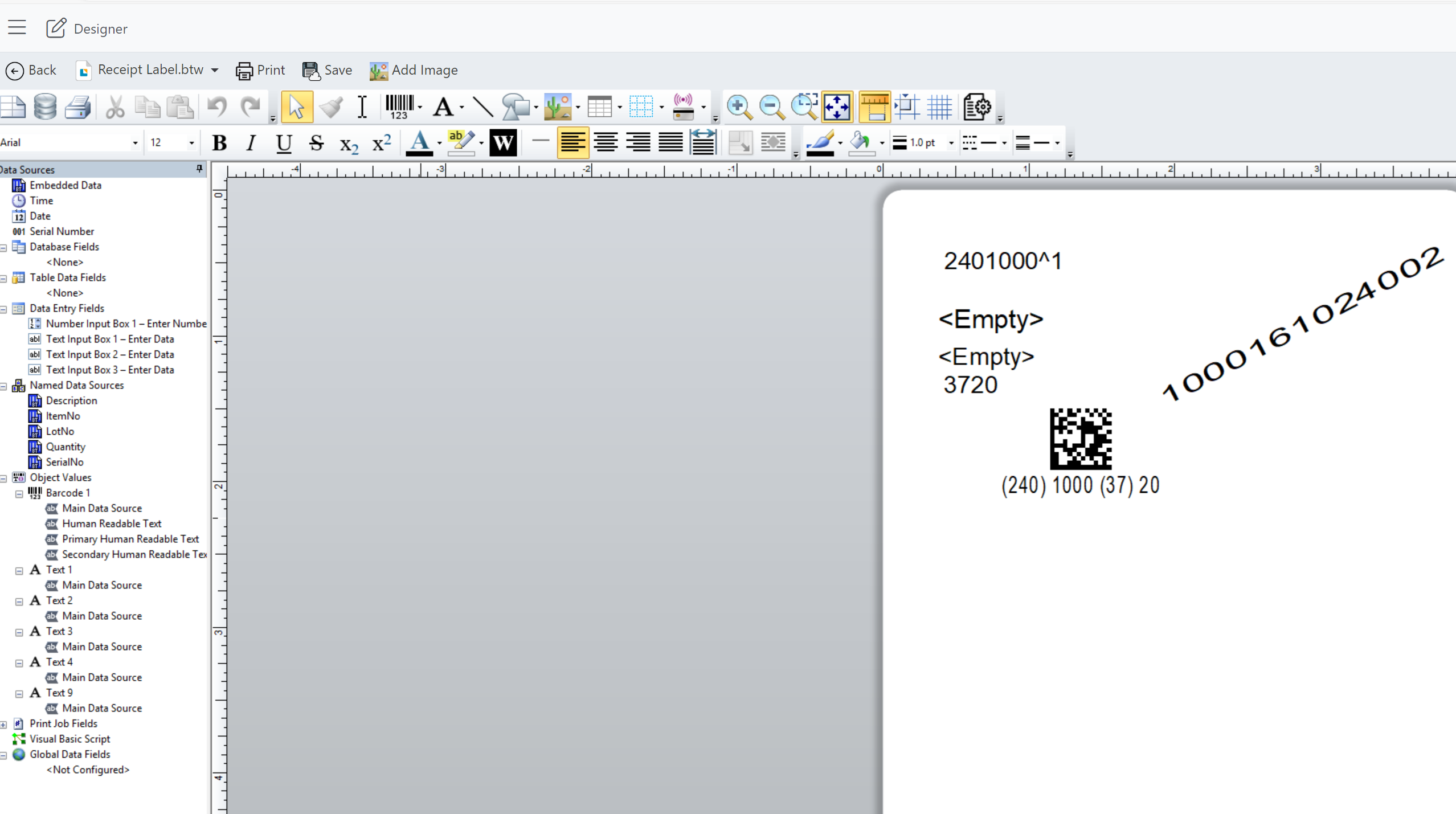Open the Arial font name dropdown
The width and height of the screenshot is (1456, 814).
[x=135, y=143]
